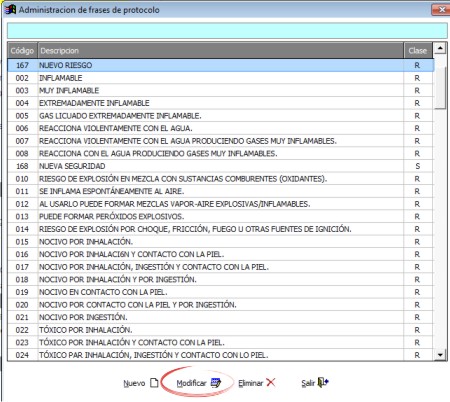The image size is (450, 402).
Task: Sort by the Descripcion column header
Action: pyautogui.click(x=220, y=51)
